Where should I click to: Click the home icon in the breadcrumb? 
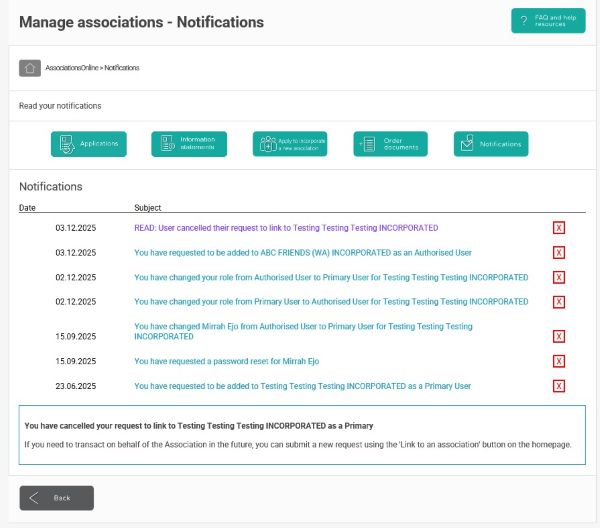[x=30, y=68]
